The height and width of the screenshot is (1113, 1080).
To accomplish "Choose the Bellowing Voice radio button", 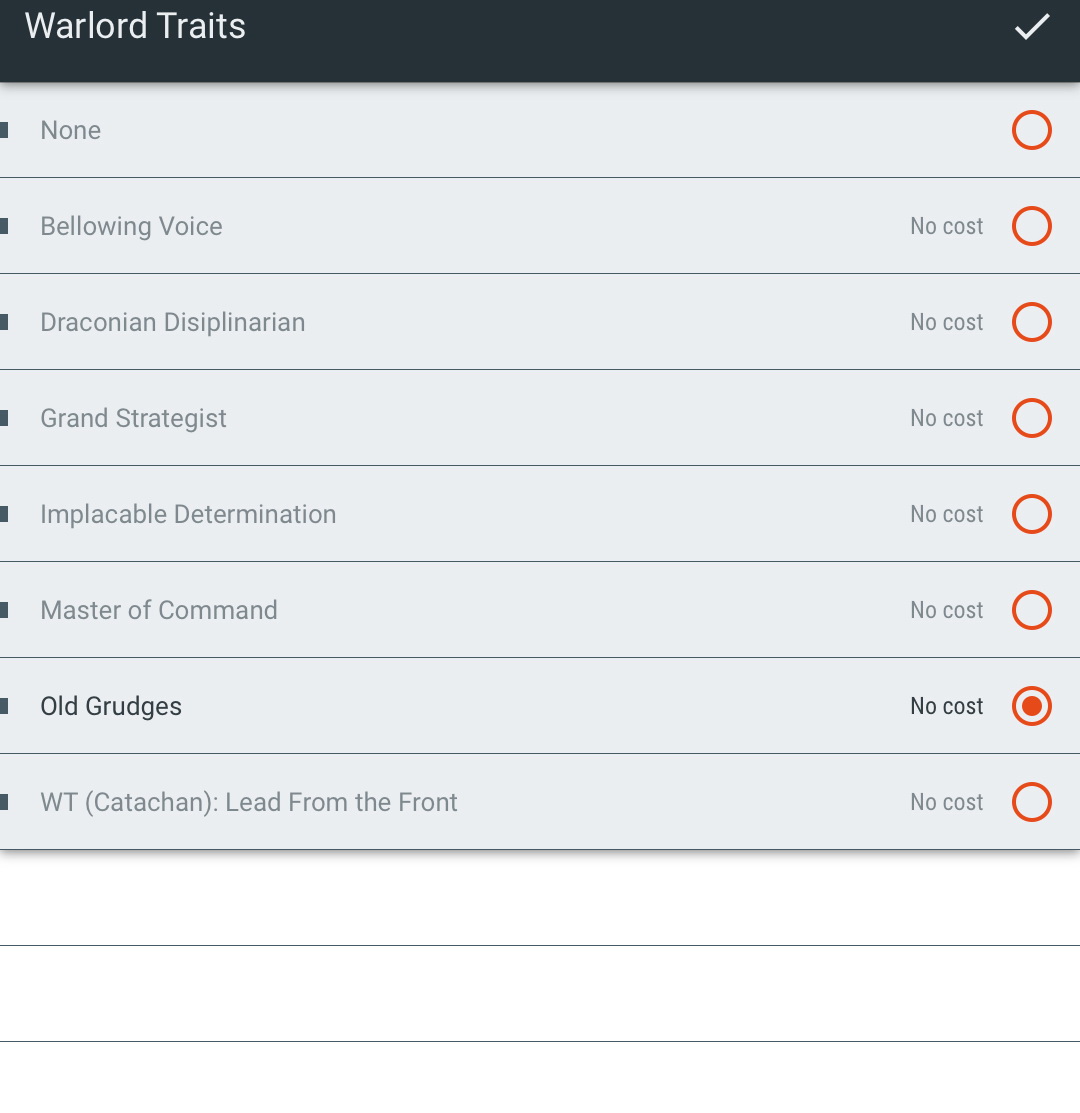I will [1031, 226].
